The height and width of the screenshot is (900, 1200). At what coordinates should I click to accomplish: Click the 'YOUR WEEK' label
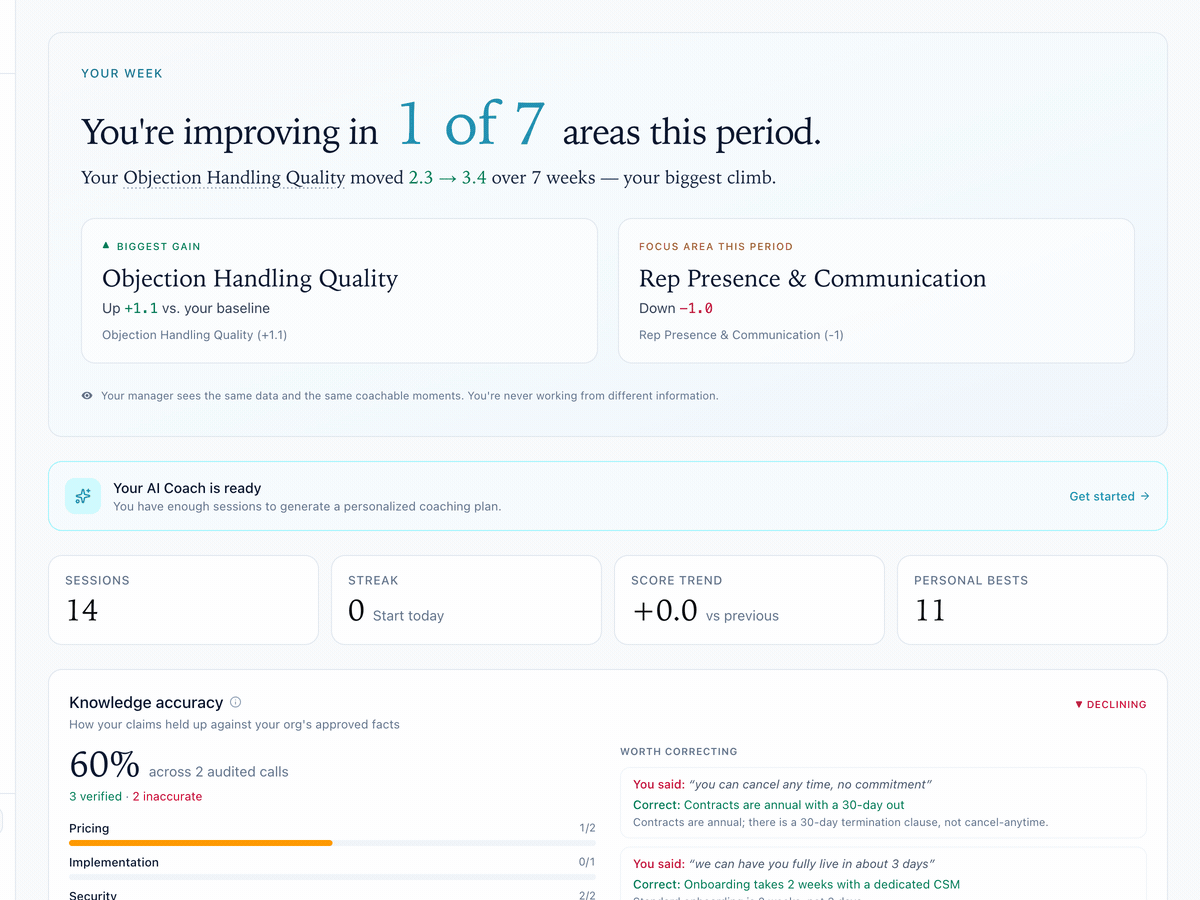click(x=122, y=73)
